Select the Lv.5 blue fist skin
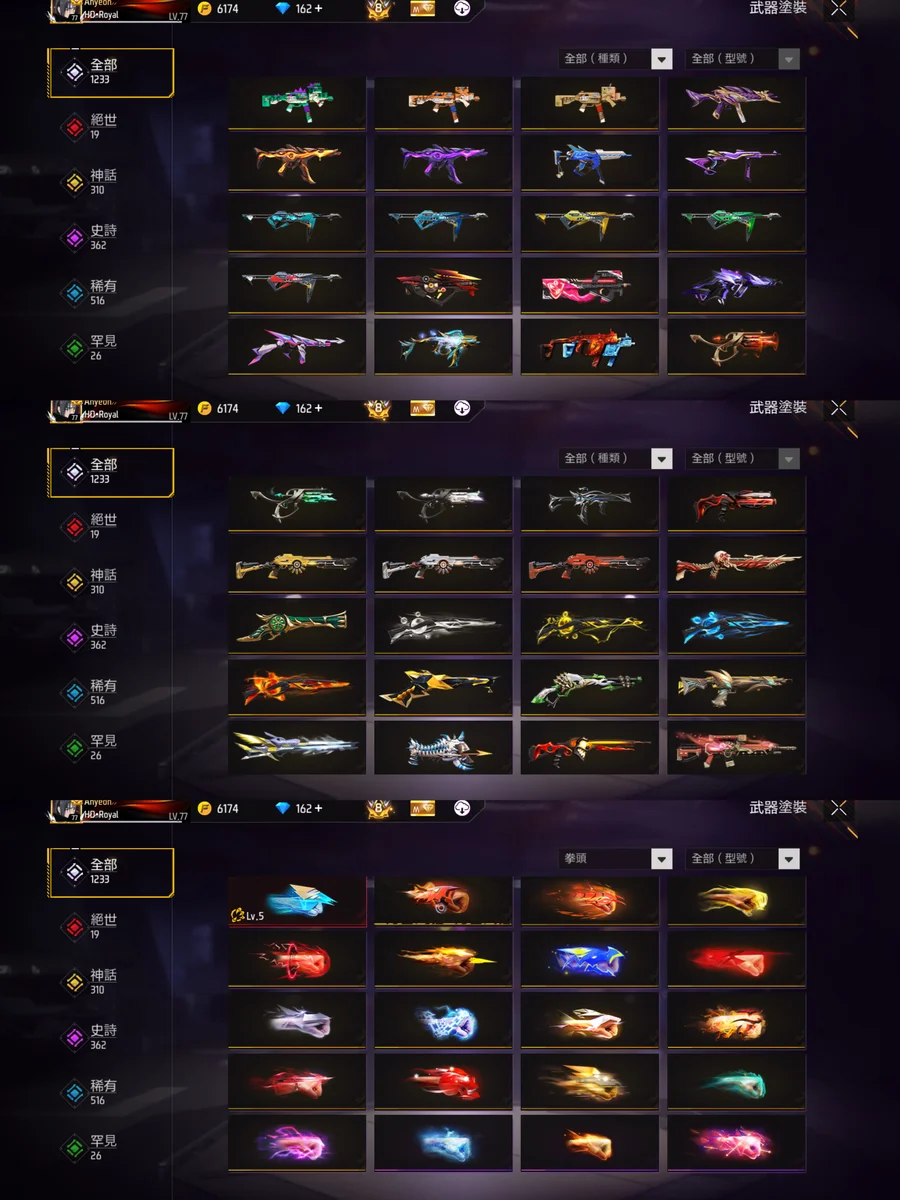 297,901
